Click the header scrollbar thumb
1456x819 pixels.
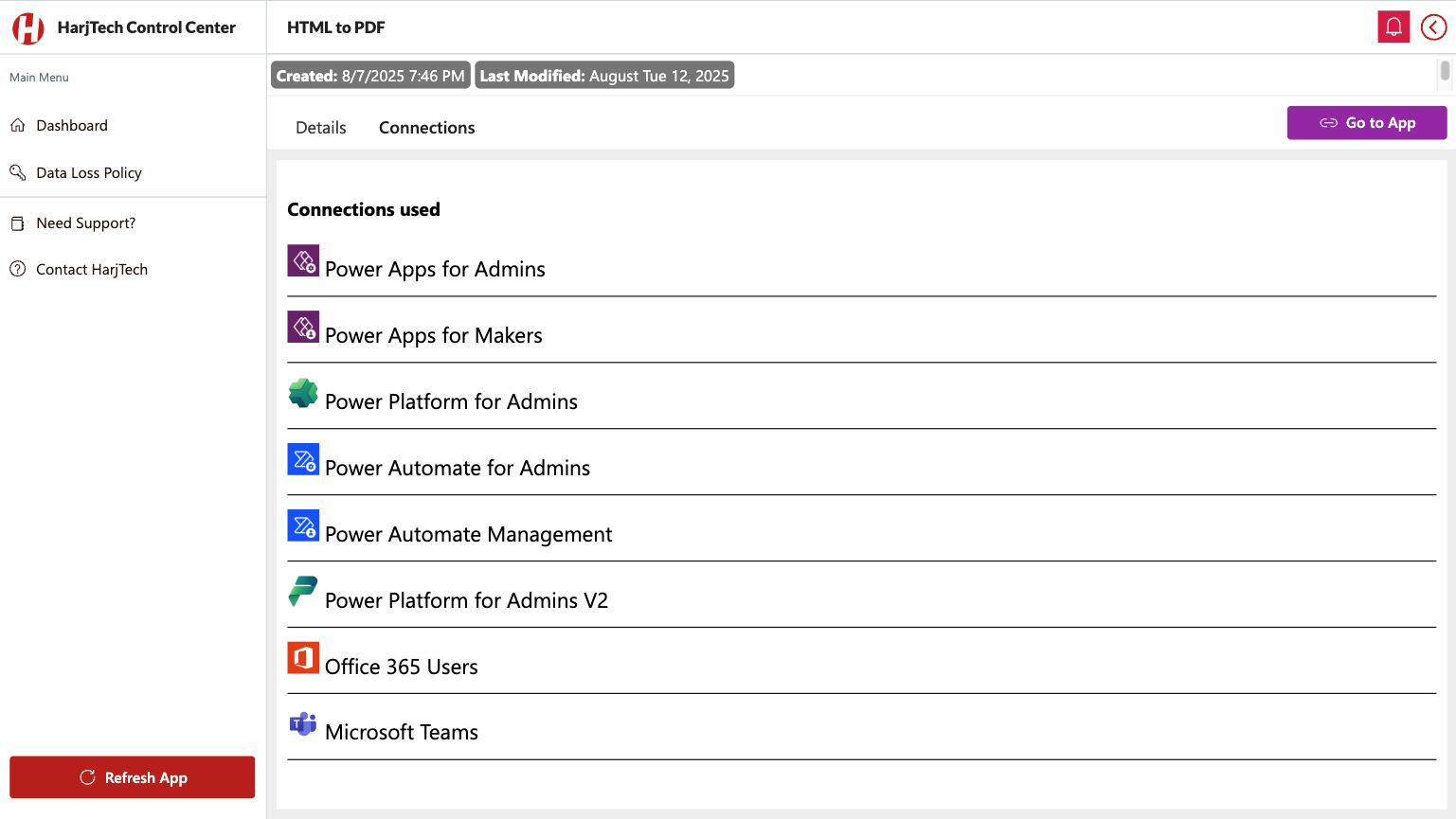point(1445,71)
